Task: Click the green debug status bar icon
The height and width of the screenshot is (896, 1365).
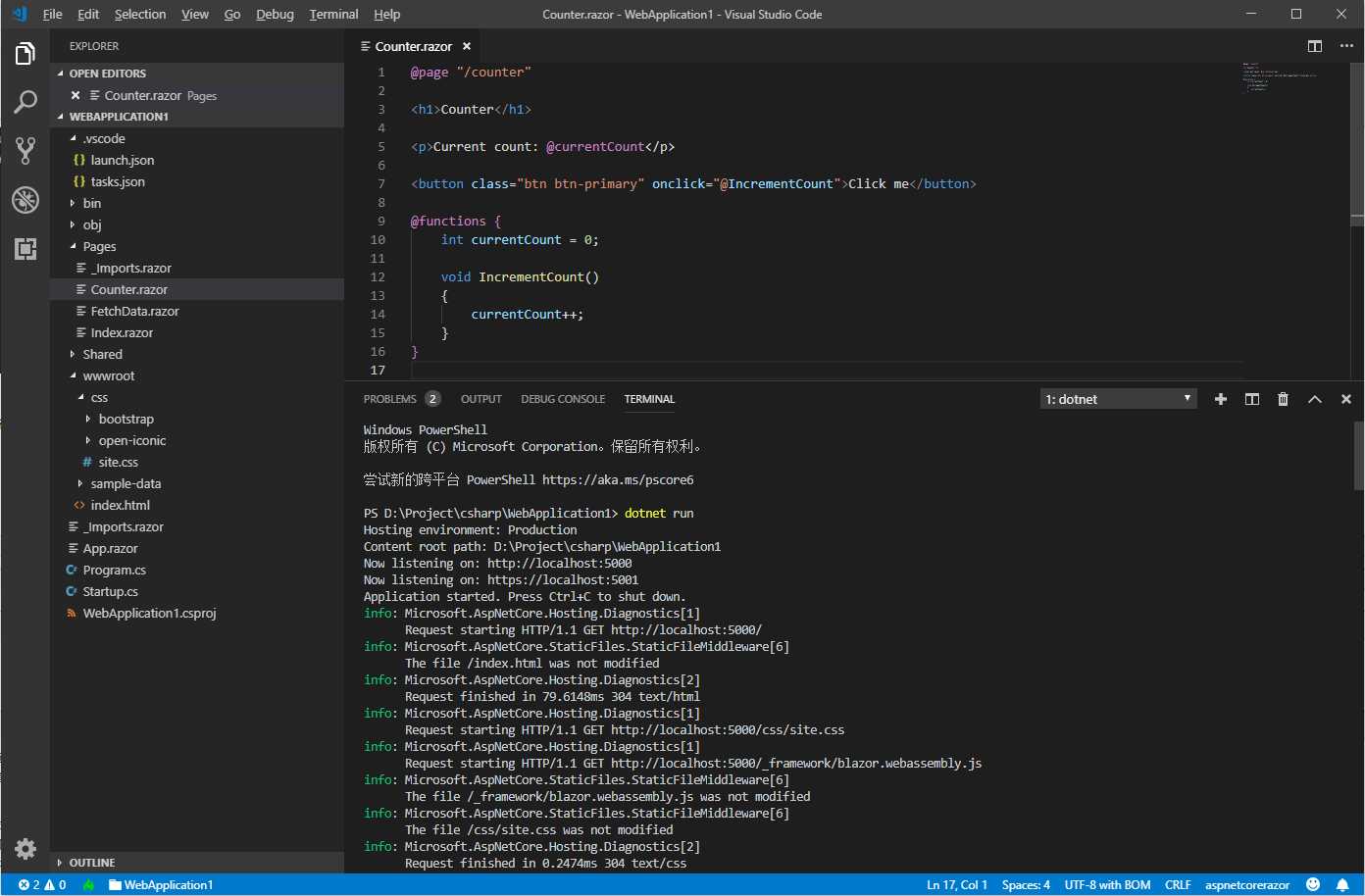Action: [88, 884]
